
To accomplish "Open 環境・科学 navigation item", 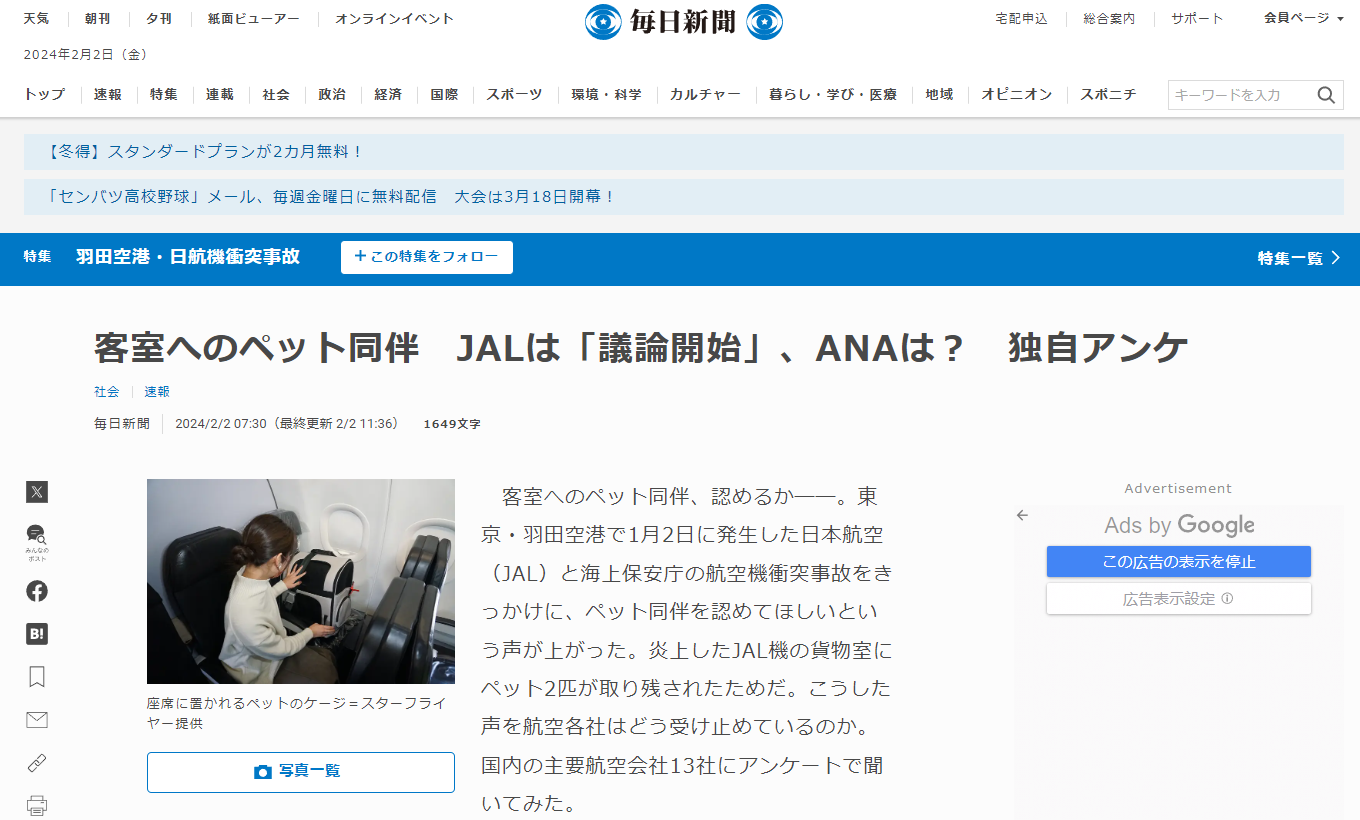I will (606, 94).
